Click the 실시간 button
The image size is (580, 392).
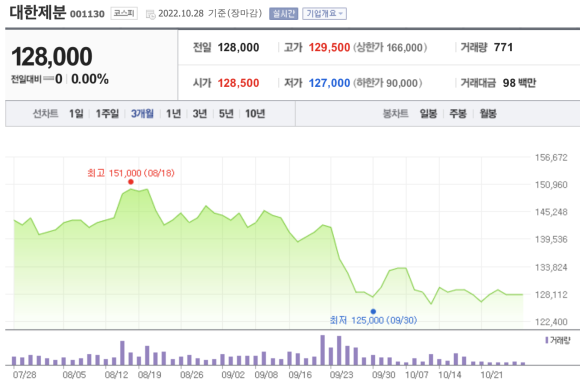[x=283, y=14]
